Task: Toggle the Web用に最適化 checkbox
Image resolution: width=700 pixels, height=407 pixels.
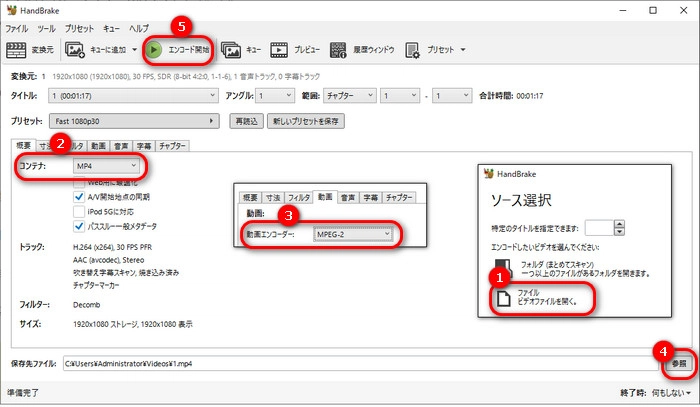Action: [x=79, y=182]
